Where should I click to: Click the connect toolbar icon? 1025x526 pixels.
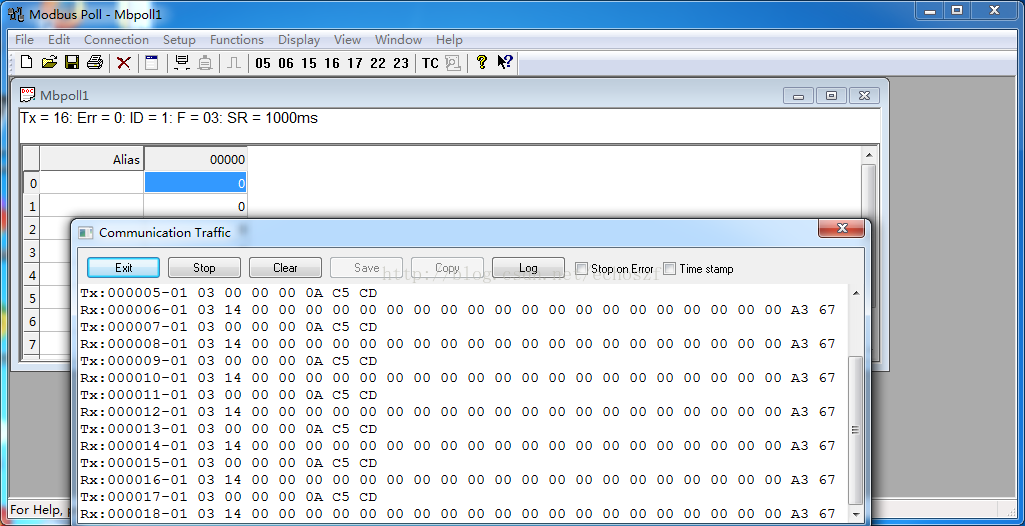(182, 63)
